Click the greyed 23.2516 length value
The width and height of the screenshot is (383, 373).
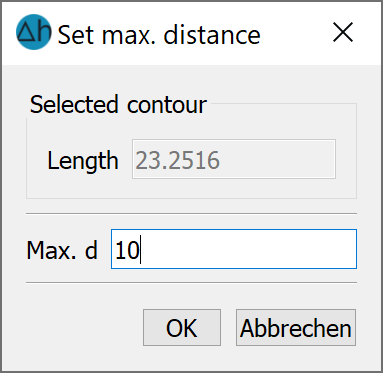[177, 160]
